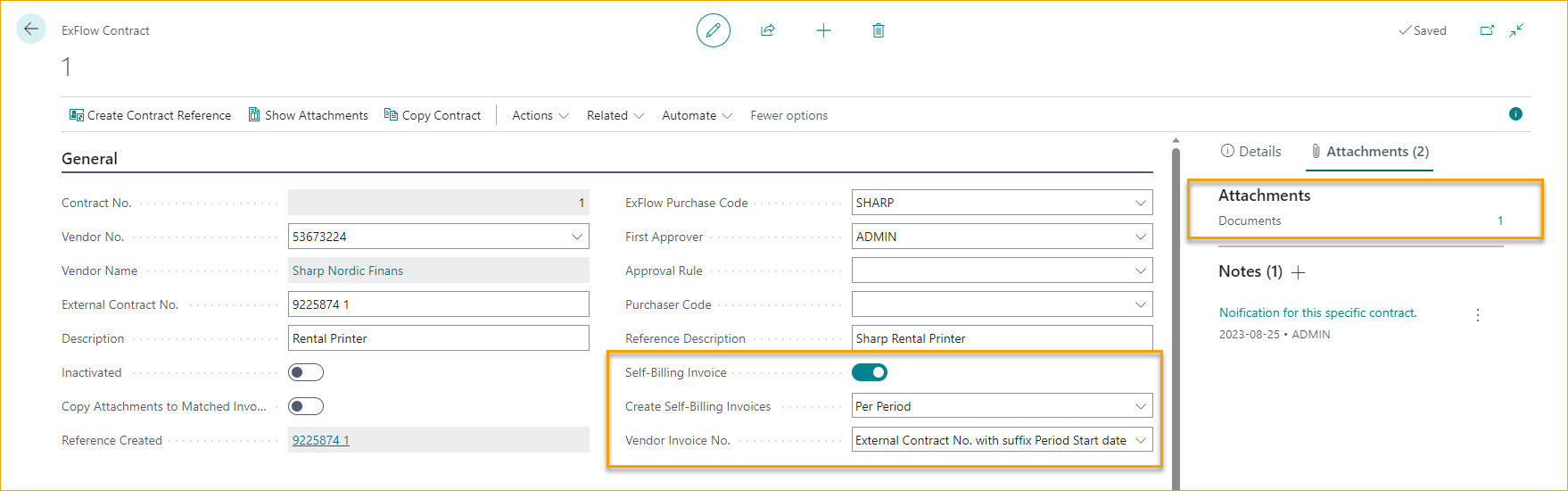The image size is (1568, 491).
Task: Open the Actions menu
Action: [541, 115]
